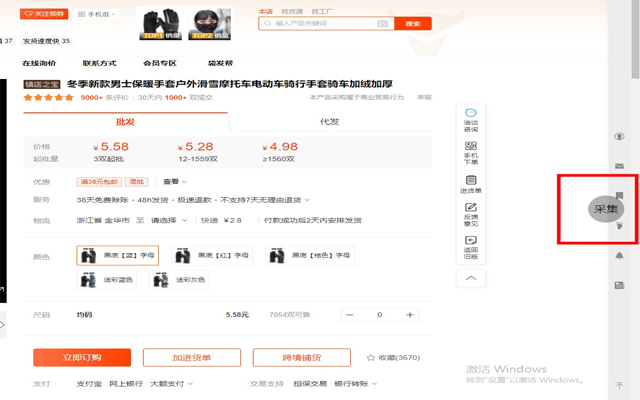The image size is (640, 400).
Task: Click the footprint history icon in right sidebar
Action: pos(619,225)
